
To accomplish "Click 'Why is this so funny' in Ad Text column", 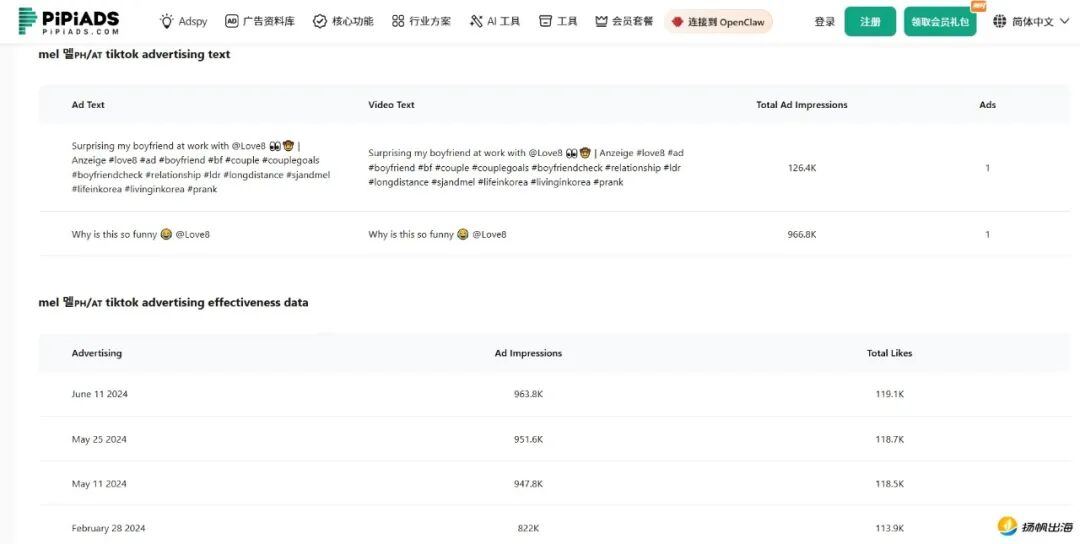I will 141,234.
